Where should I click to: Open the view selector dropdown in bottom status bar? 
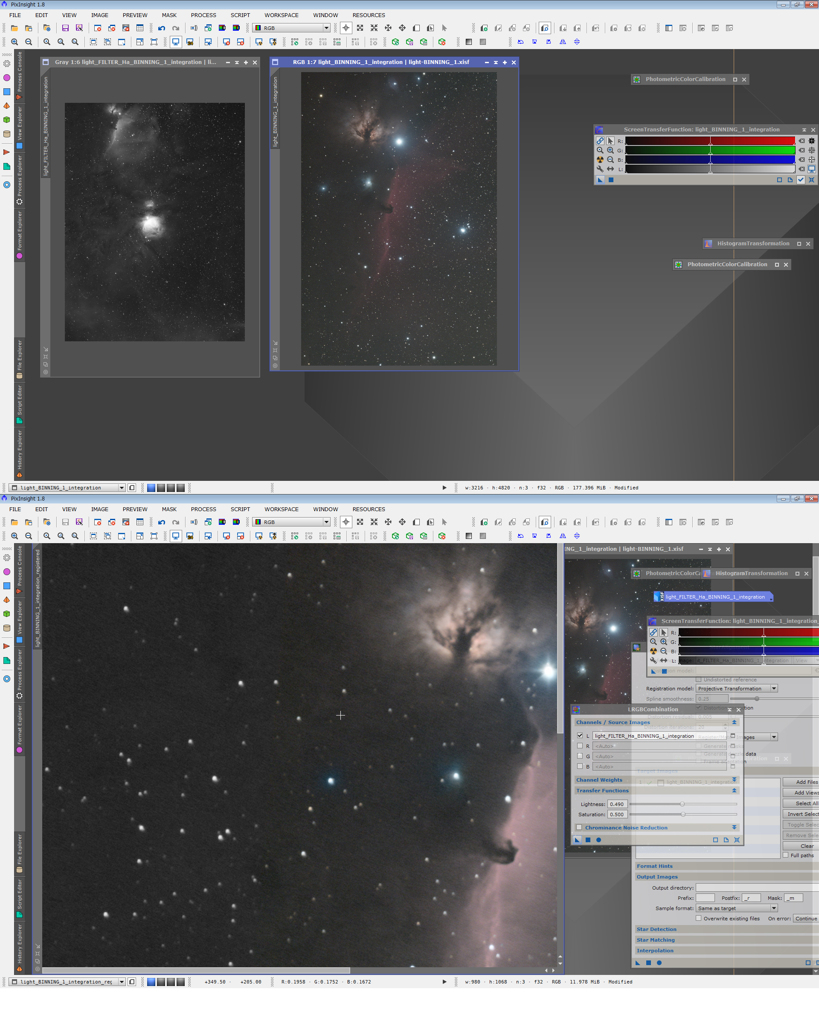67,982
